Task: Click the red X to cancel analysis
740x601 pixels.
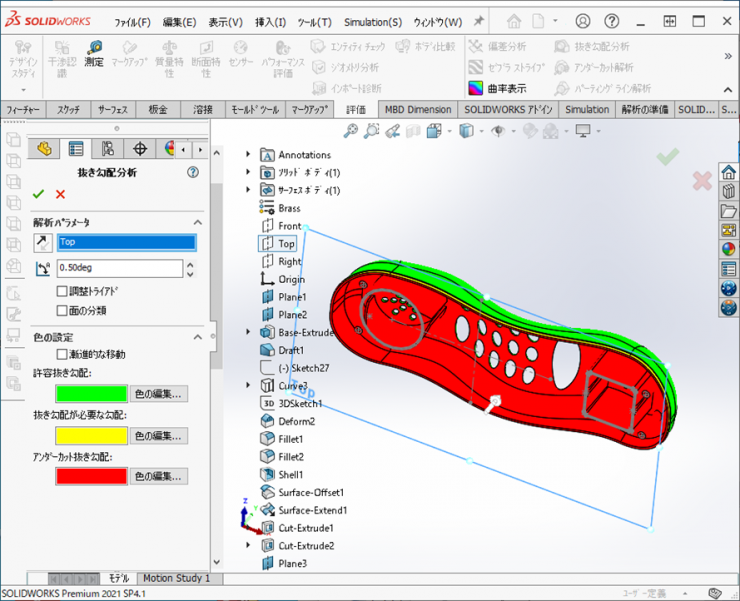Action: click(60, 194)
